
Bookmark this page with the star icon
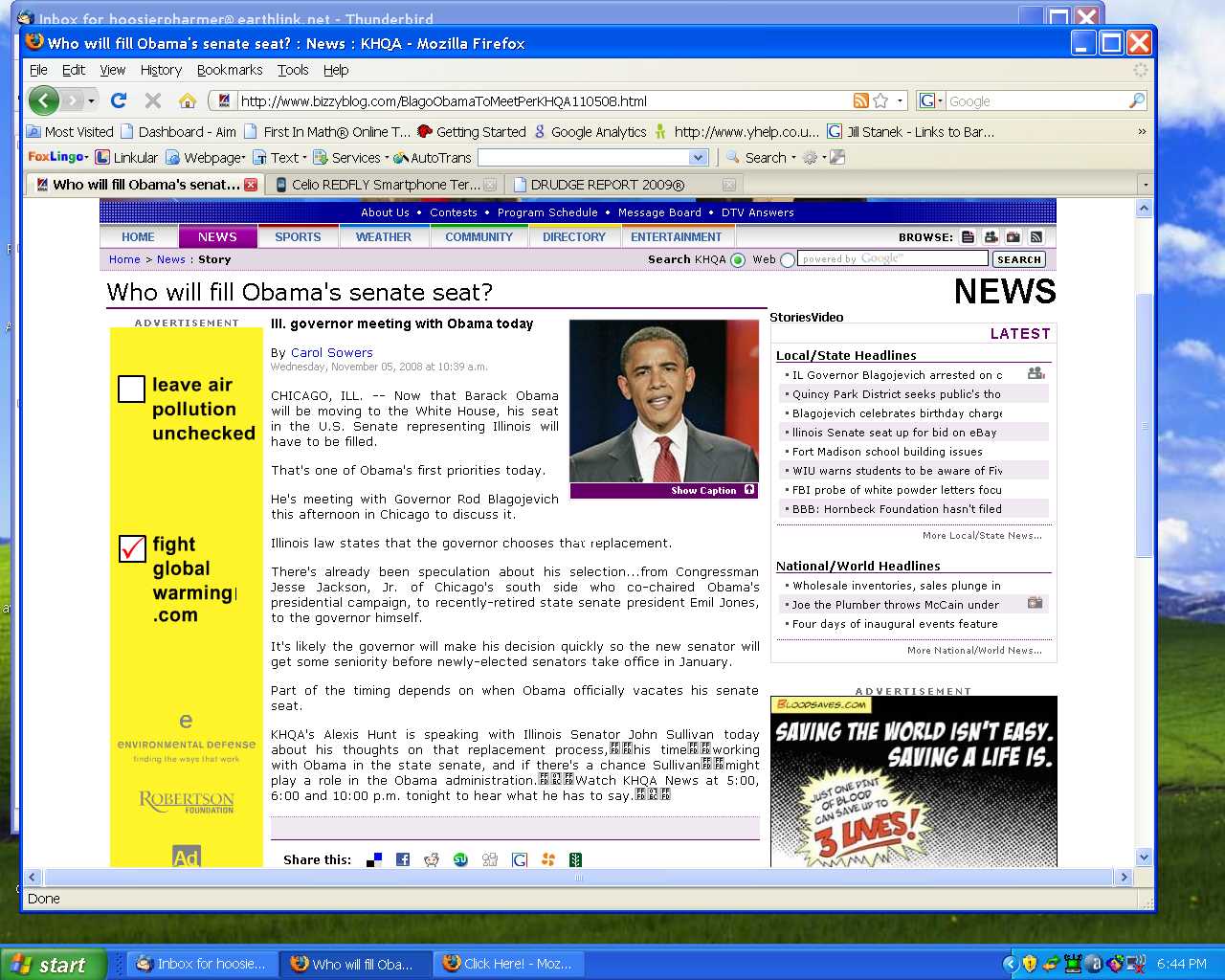point(880,100)
